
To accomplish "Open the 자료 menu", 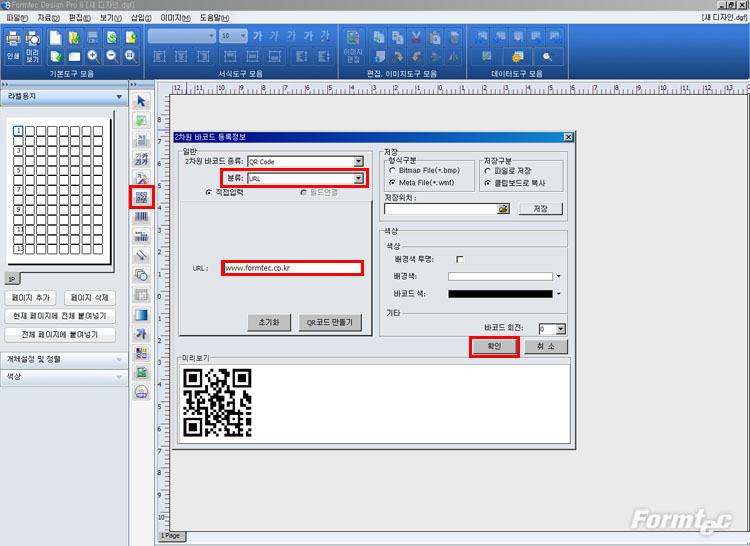I will pos(48,18).
